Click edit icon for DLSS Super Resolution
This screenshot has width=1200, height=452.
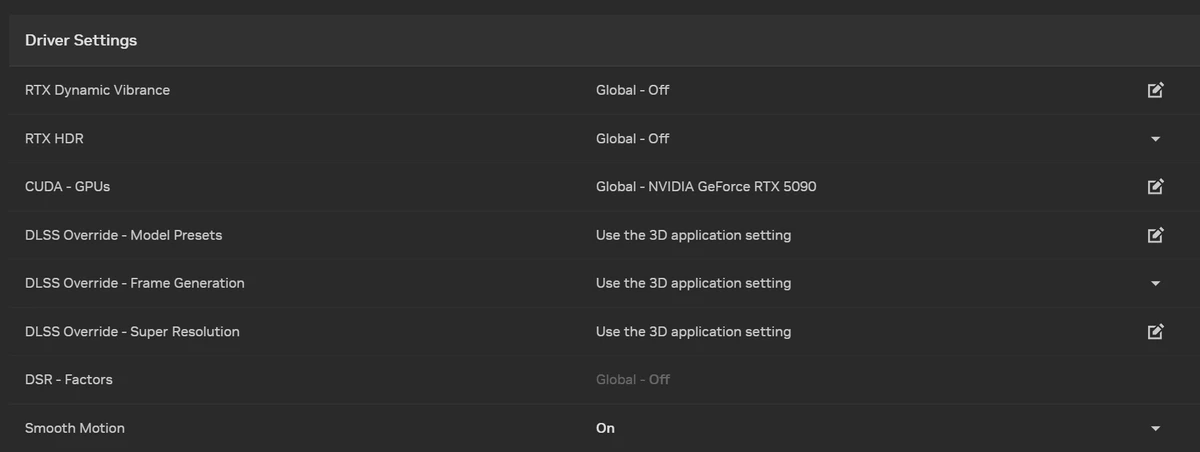tap(1155, 332)
